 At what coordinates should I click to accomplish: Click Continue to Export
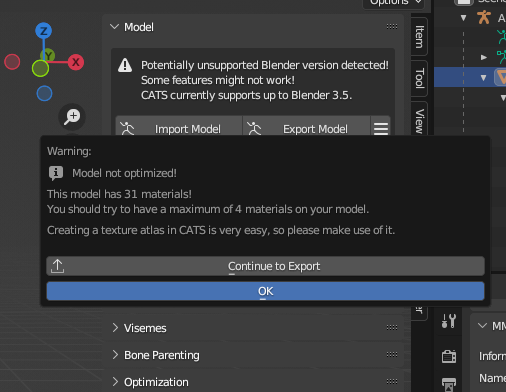[265, 266]
